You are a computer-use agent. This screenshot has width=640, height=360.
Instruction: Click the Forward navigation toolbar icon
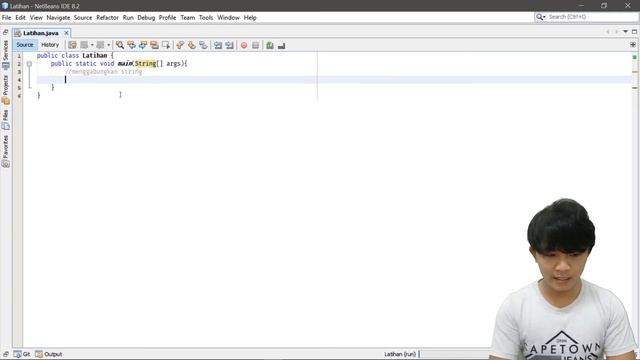[x=100, y=45]
